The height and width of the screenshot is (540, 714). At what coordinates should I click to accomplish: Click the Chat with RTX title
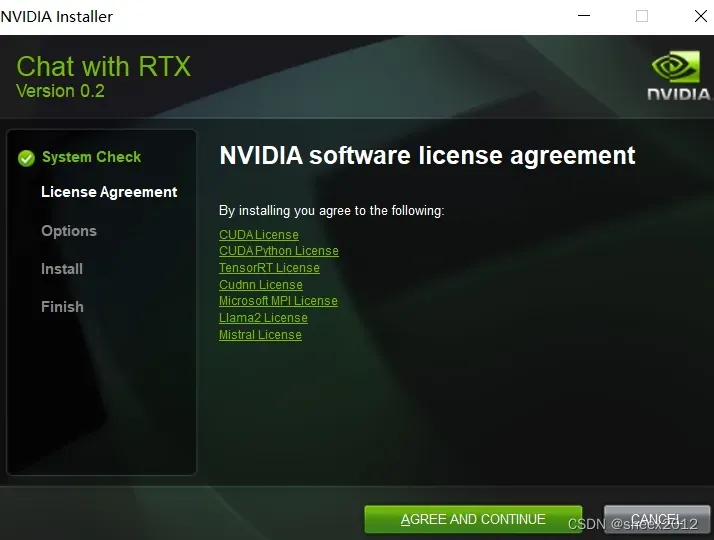(x=103, y=66)
